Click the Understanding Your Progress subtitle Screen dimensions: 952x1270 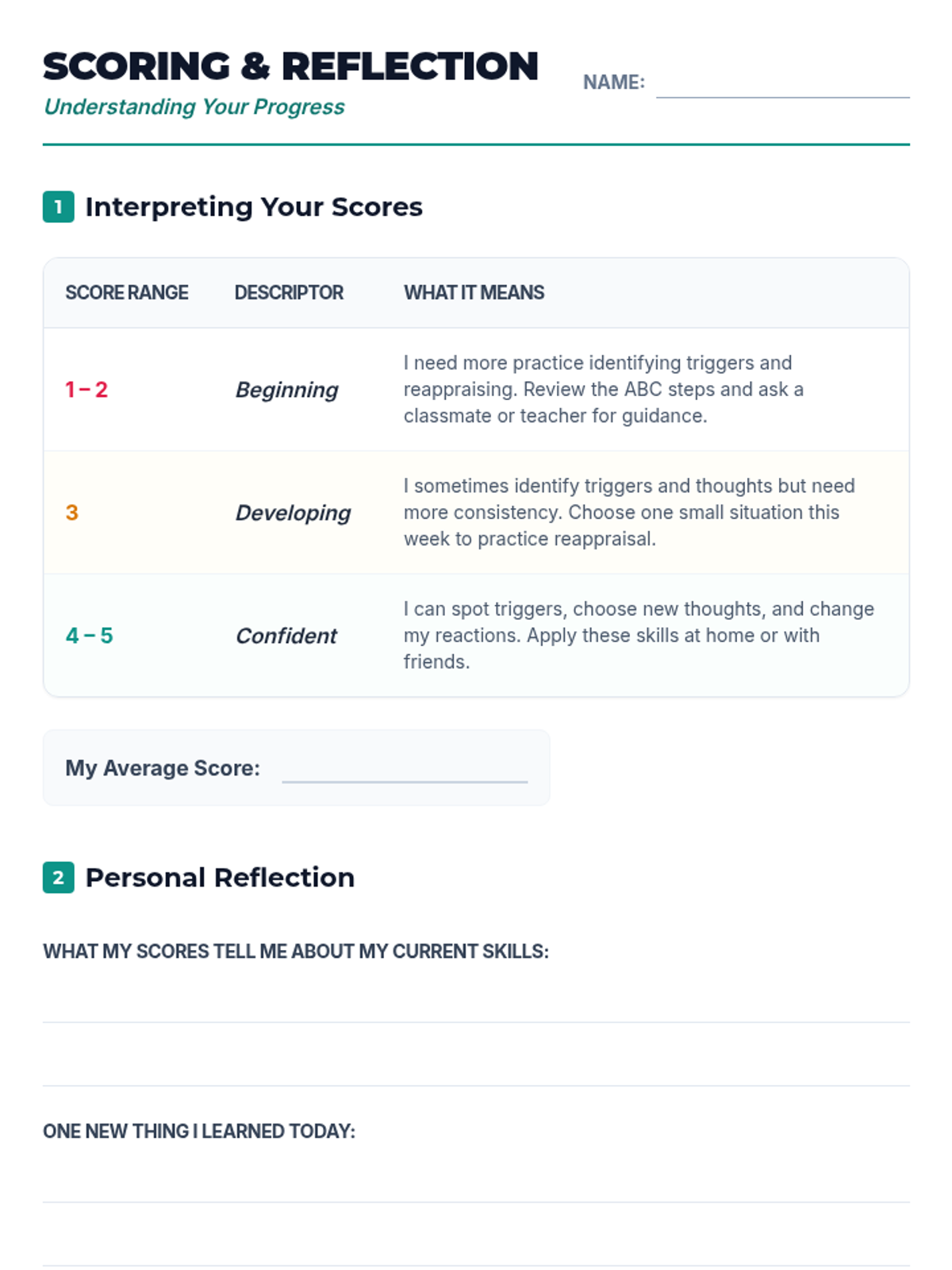[x=194, y=107]
